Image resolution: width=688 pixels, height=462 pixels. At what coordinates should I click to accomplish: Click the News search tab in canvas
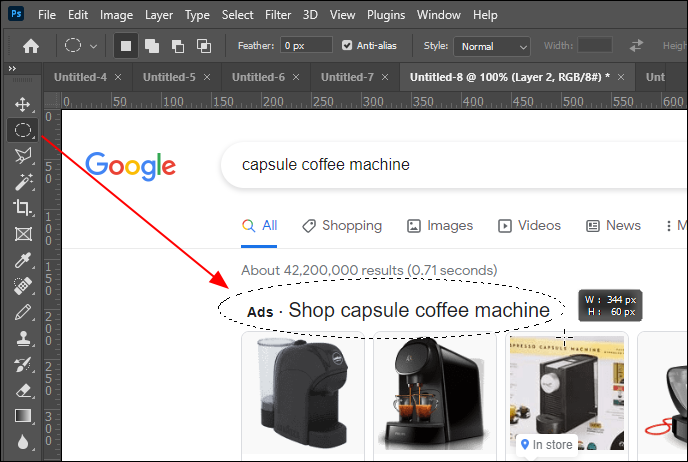pos(613,226)
